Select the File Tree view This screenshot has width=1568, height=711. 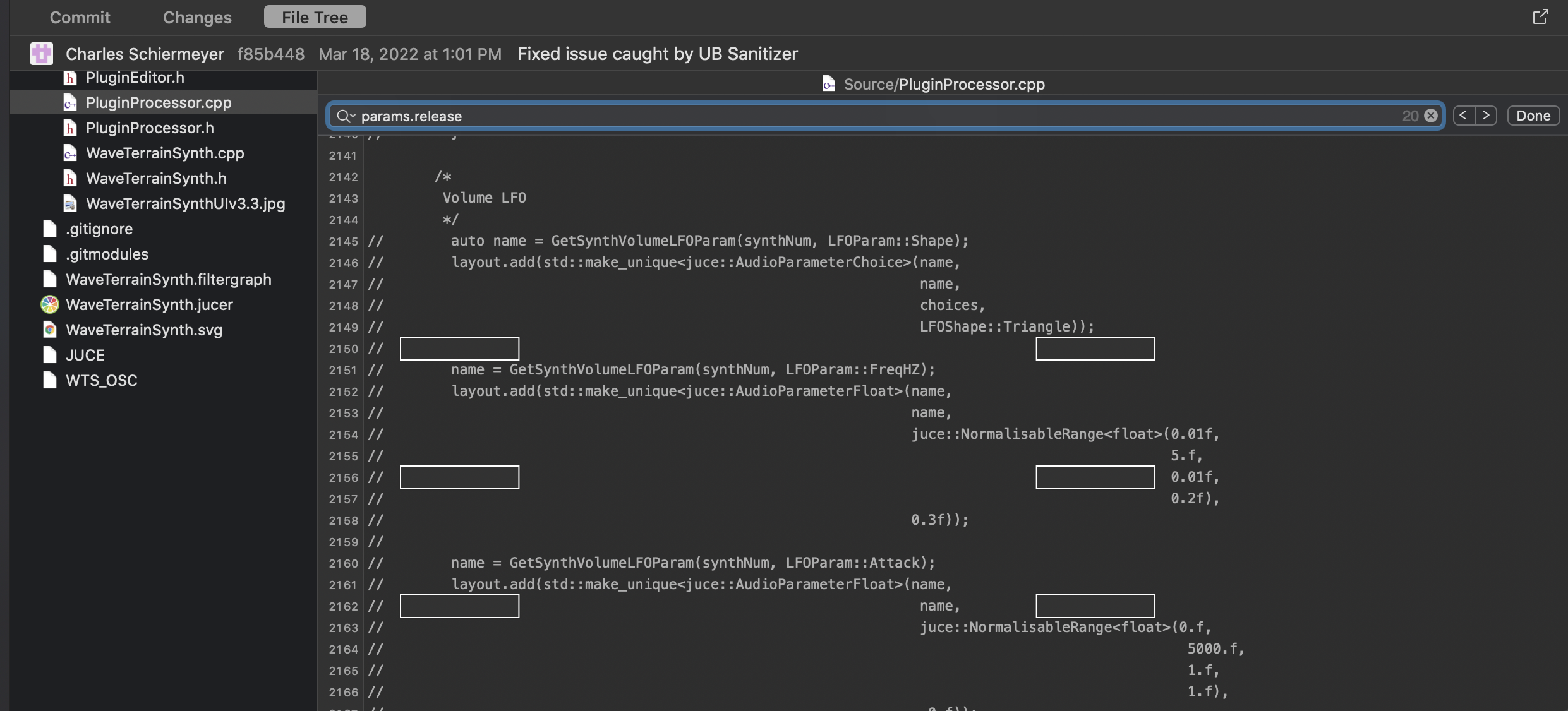pyautogui.click(x=315, y=17)
